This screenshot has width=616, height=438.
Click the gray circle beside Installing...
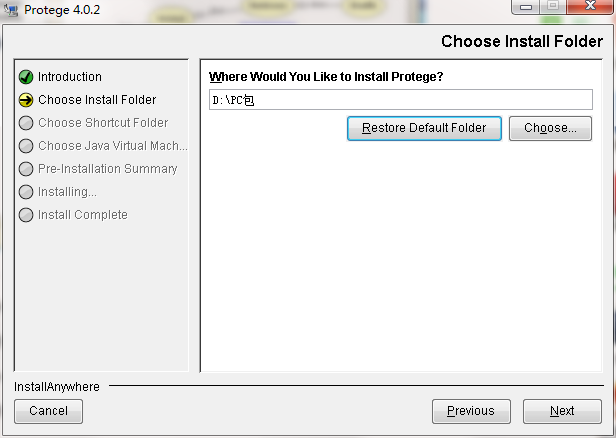pyautogui.click(x=26, y=192)
